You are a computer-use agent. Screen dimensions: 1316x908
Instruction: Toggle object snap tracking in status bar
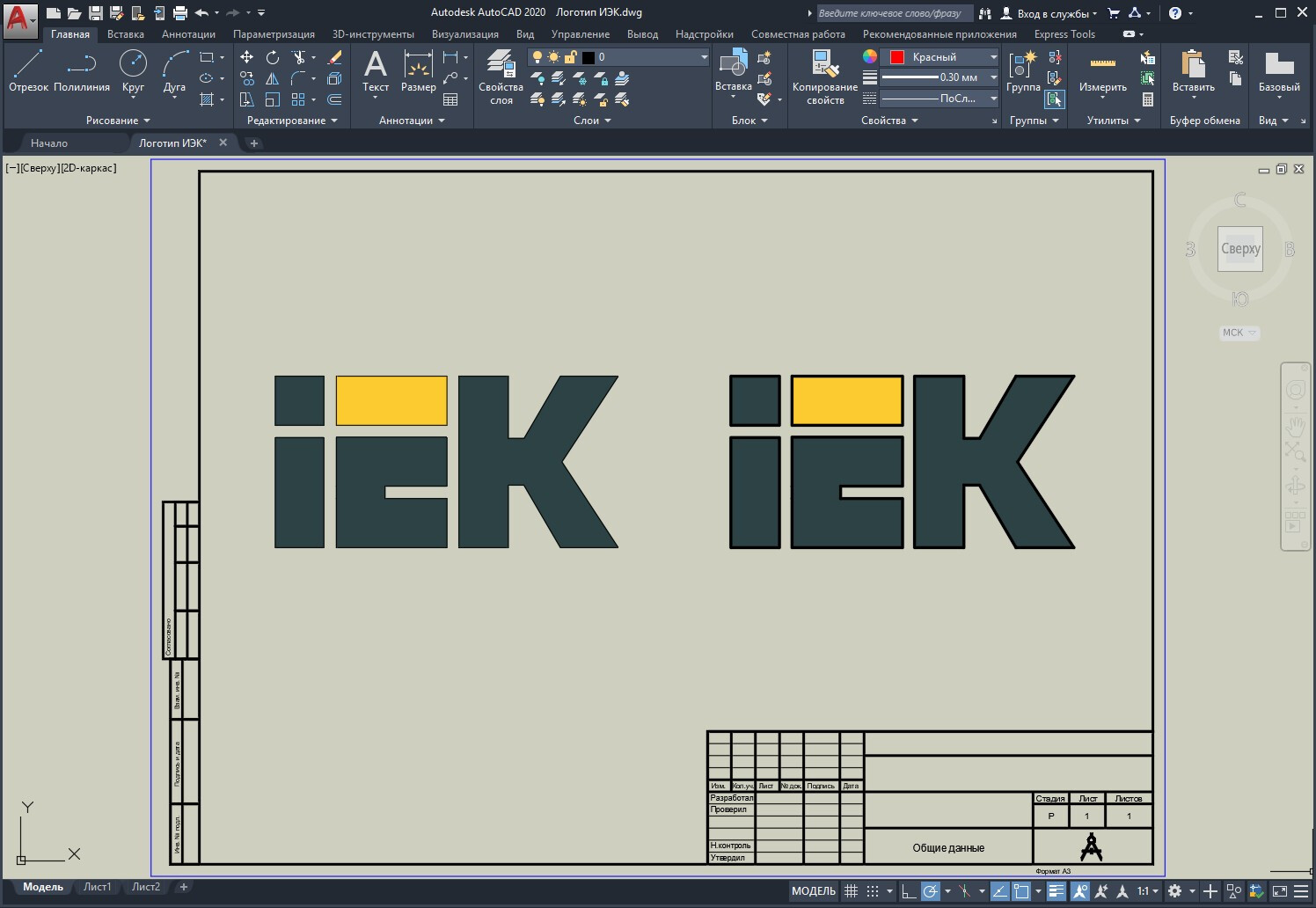click(999, 891)
